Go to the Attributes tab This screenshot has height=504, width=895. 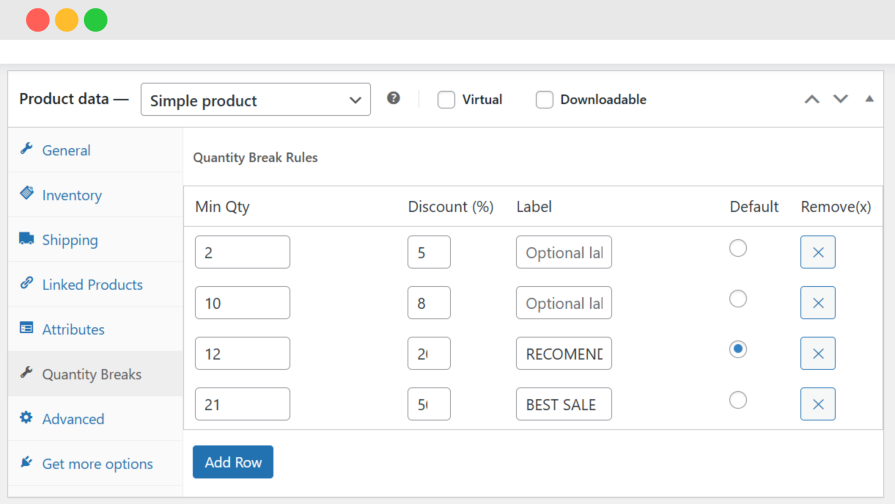(73, 329)
